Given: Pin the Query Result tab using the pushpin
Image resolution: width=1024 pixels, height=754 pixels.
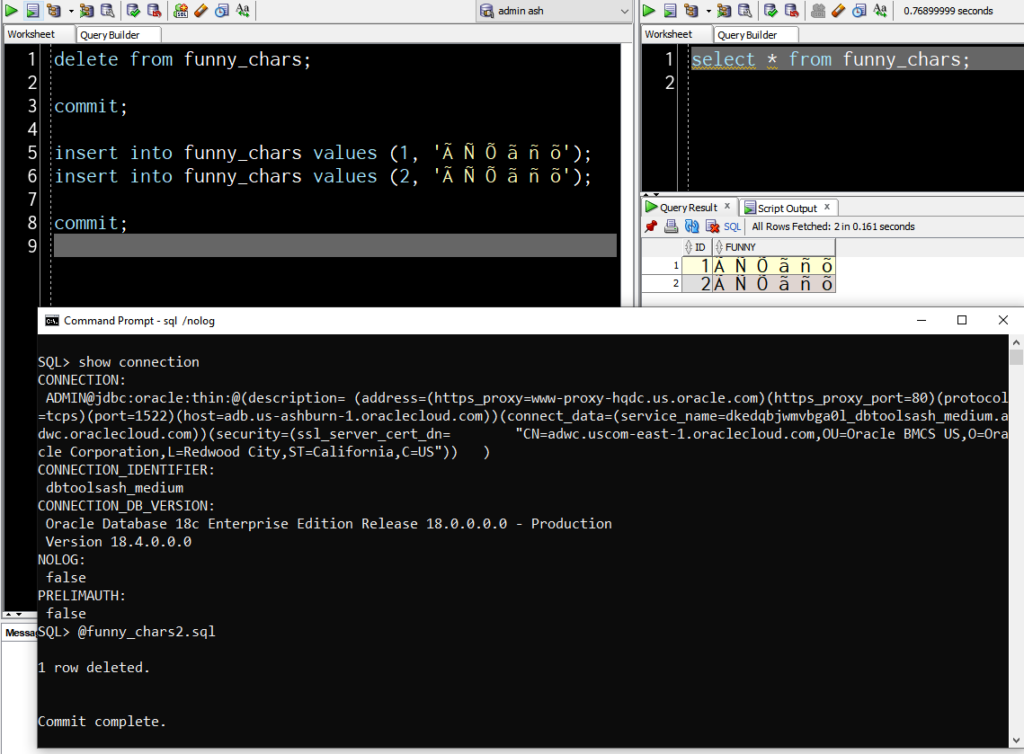Looking at the screenshot, I should click(651, 227).
